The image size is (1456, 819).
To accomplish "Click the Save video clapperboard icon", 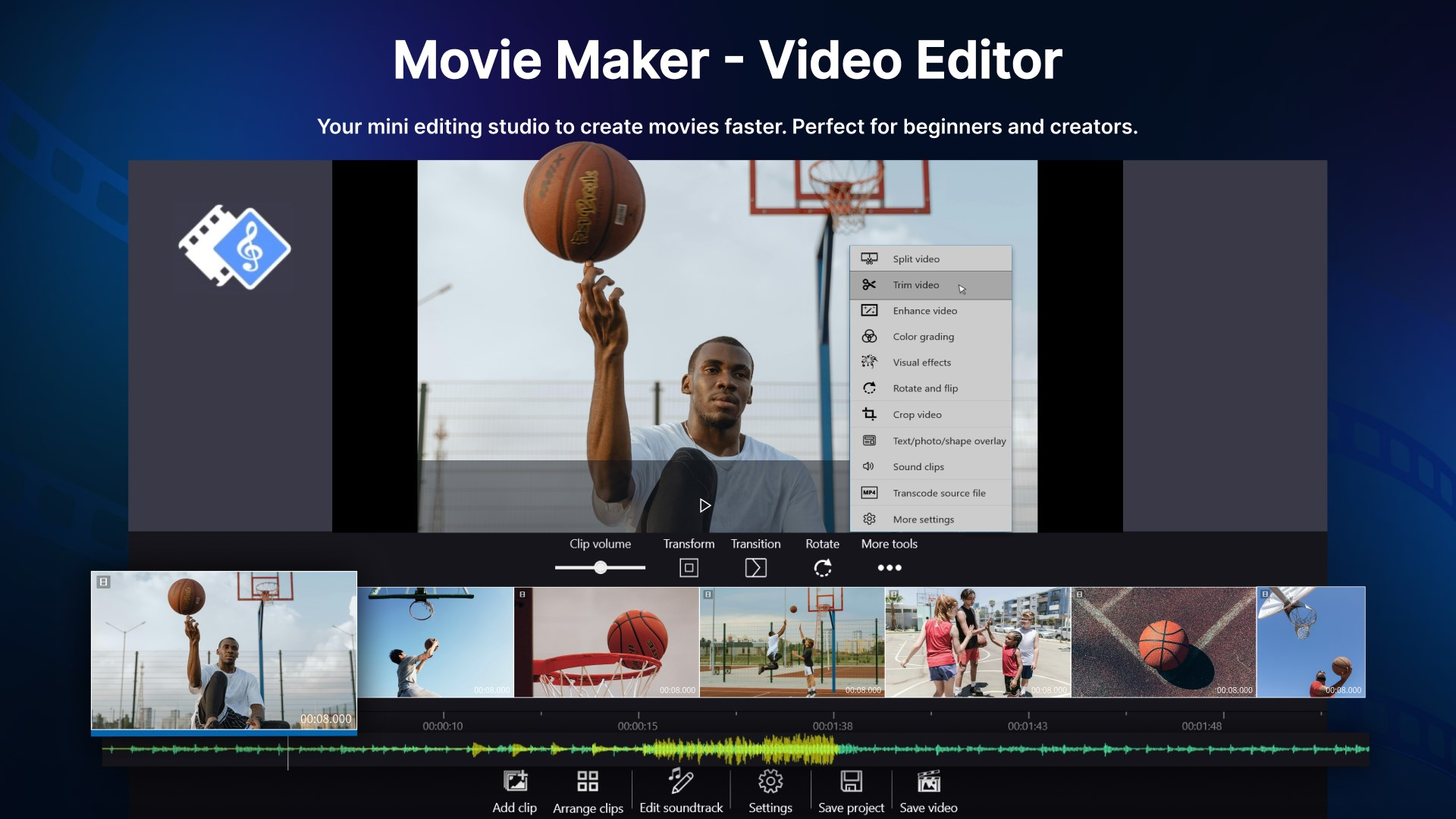I will pyautogui.click(x=928, y=781).
